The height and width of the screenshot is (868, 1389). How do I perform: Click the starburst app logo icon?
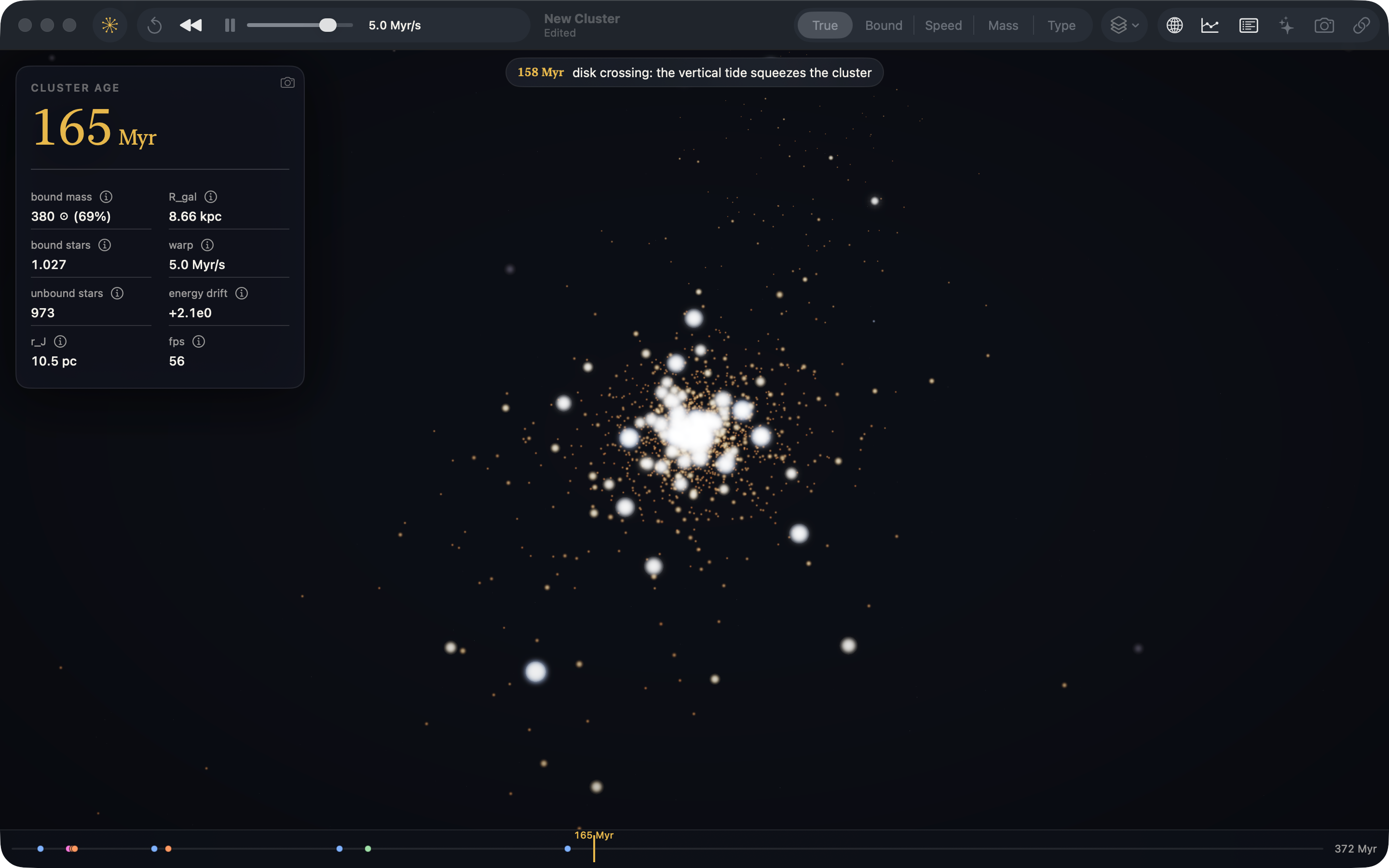click(x=109, y=25)
